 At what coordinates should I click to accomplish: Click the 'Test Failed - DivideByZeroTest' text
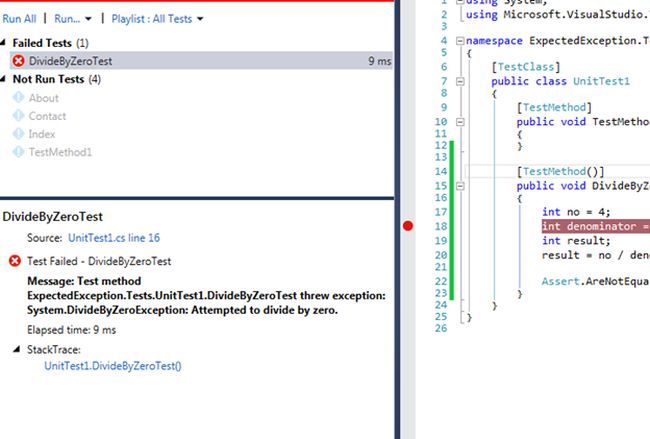click(x=99, y=261)
